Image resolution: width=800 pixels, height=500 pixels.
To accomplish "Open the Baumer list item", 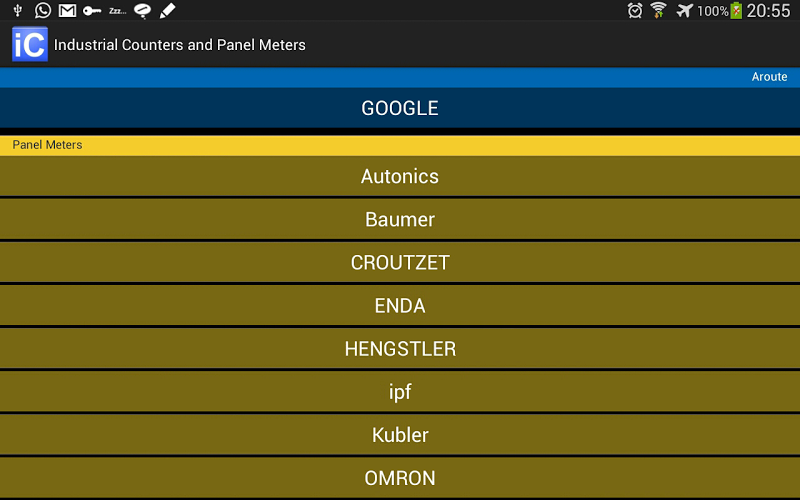I will pyautogui.click(x=400, y=219).
